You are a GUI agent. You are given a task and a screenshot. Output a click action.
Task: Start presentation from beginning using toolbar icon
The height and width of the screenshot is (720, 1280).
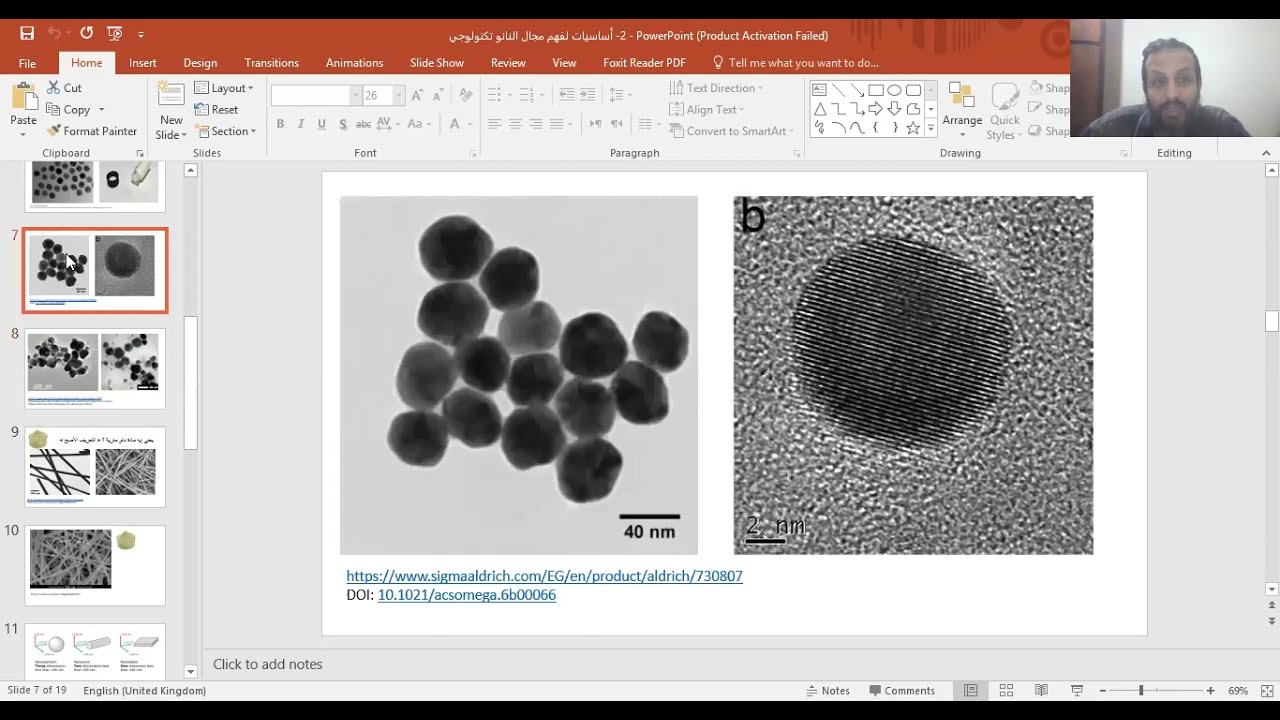click(114, 34)
